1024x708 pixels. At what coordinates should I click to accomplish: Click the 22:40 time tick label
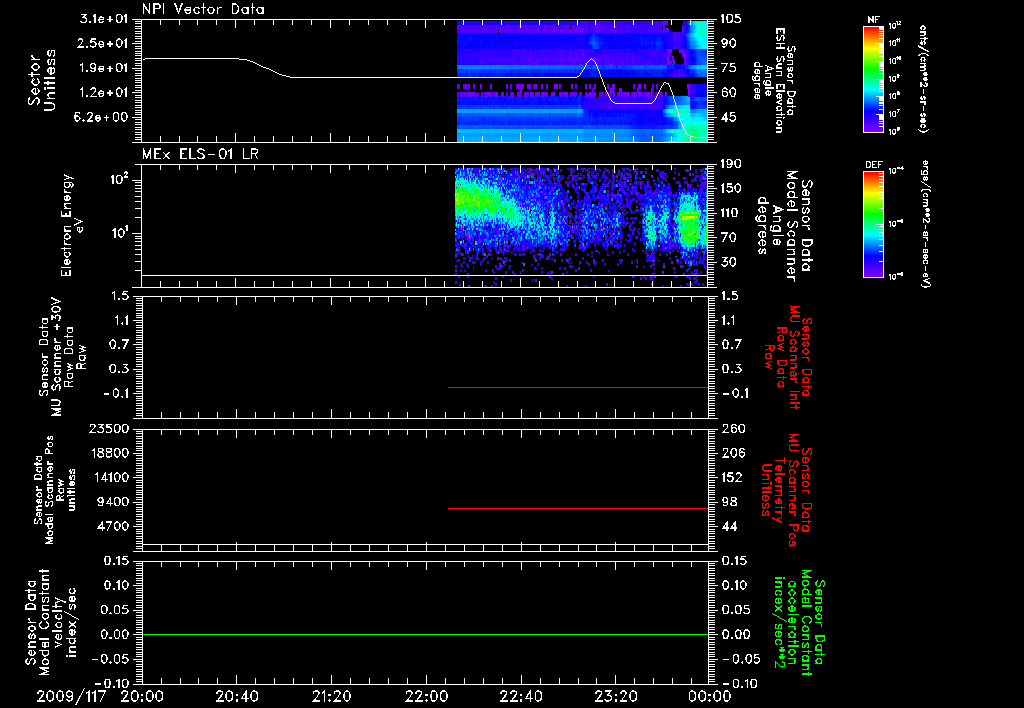point(521,696)
